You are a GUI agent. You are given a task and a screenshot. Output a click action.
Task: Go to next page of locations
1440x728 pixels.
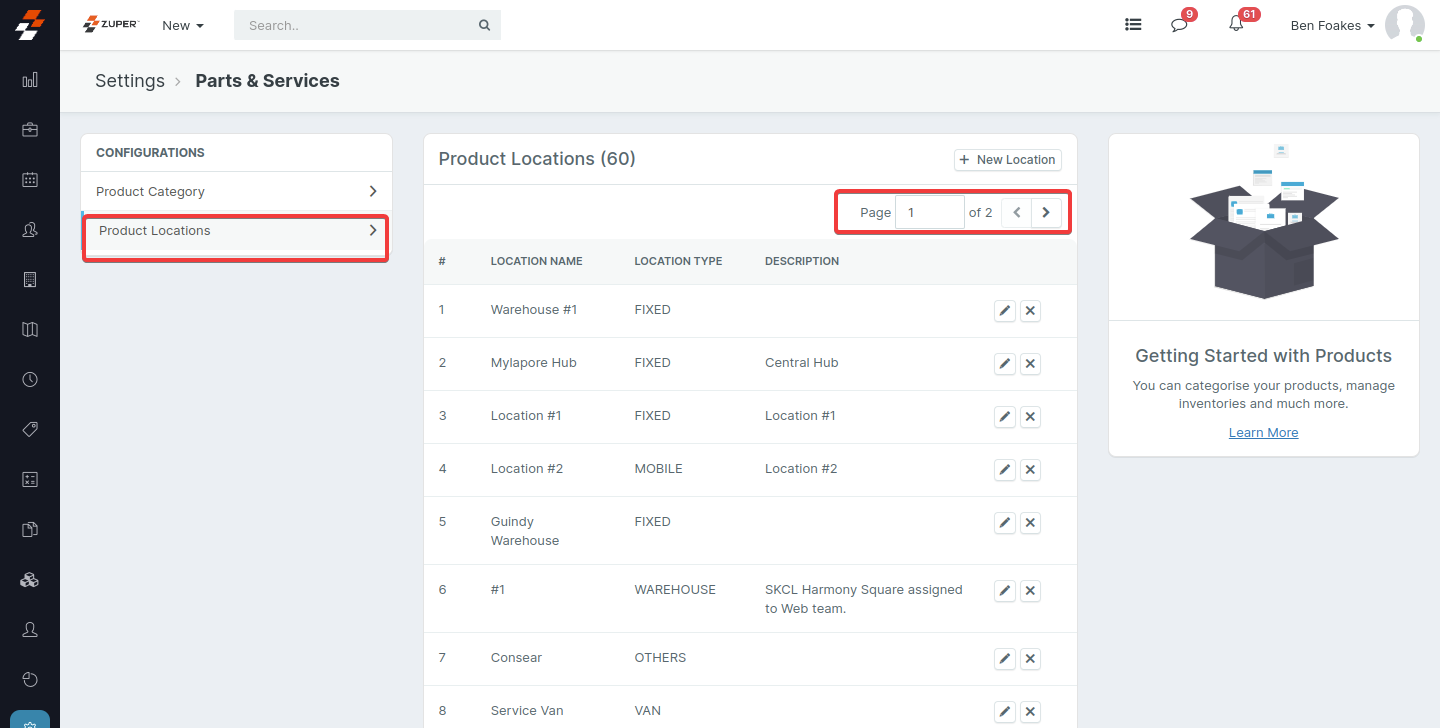[x=1046, y=212]
